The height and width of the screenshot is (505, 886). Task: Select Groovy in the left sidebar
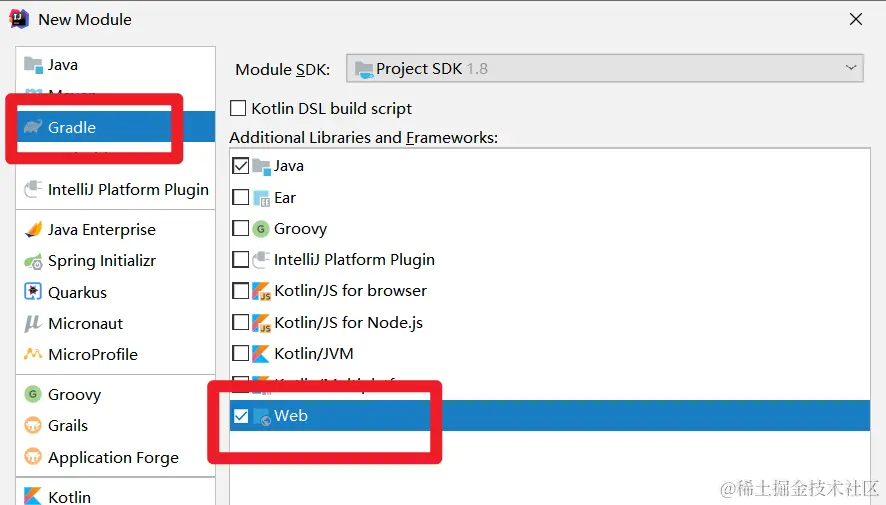(115, 394)
